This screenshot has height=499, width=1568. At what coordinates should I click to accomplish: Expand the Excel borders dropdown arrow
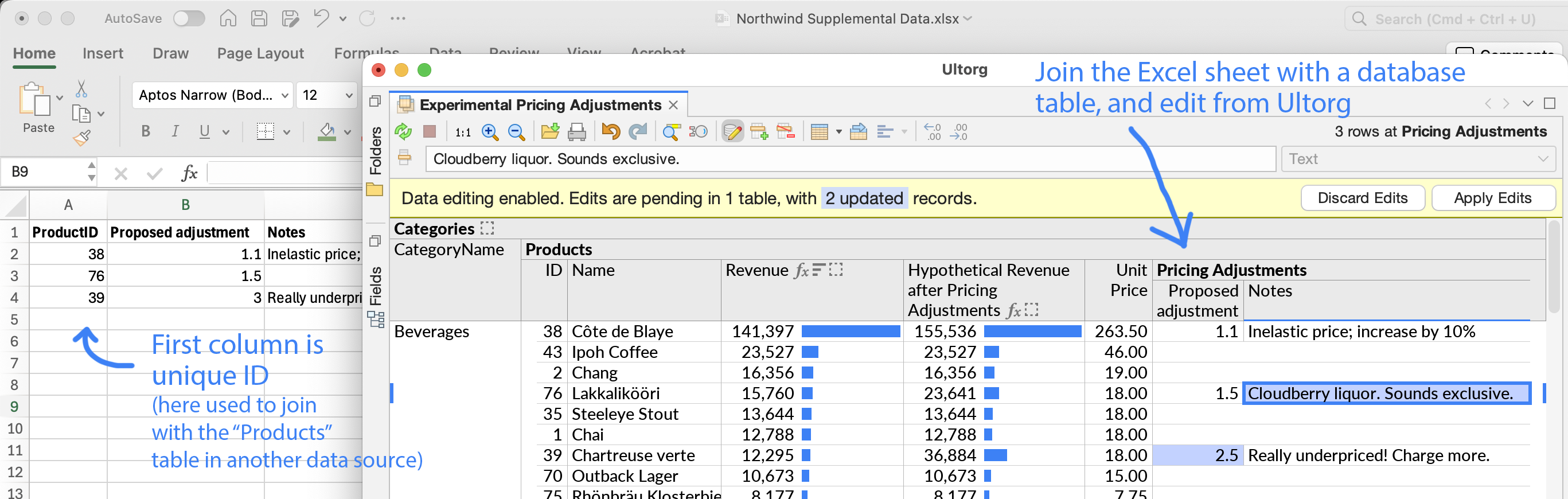click(x=287, y=132)
